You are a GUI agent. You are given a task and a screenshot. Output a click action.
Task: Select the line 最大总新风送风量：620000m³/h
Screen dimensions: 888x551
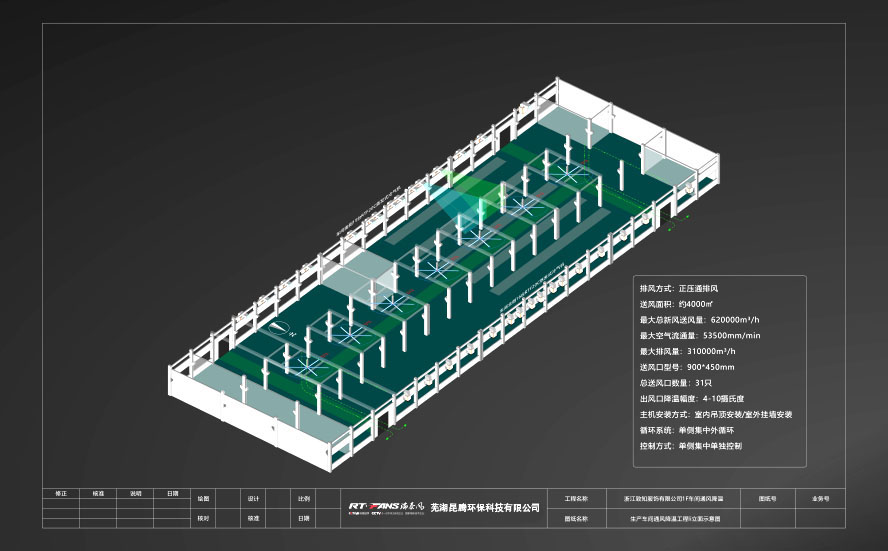click(x=699, y=320)
